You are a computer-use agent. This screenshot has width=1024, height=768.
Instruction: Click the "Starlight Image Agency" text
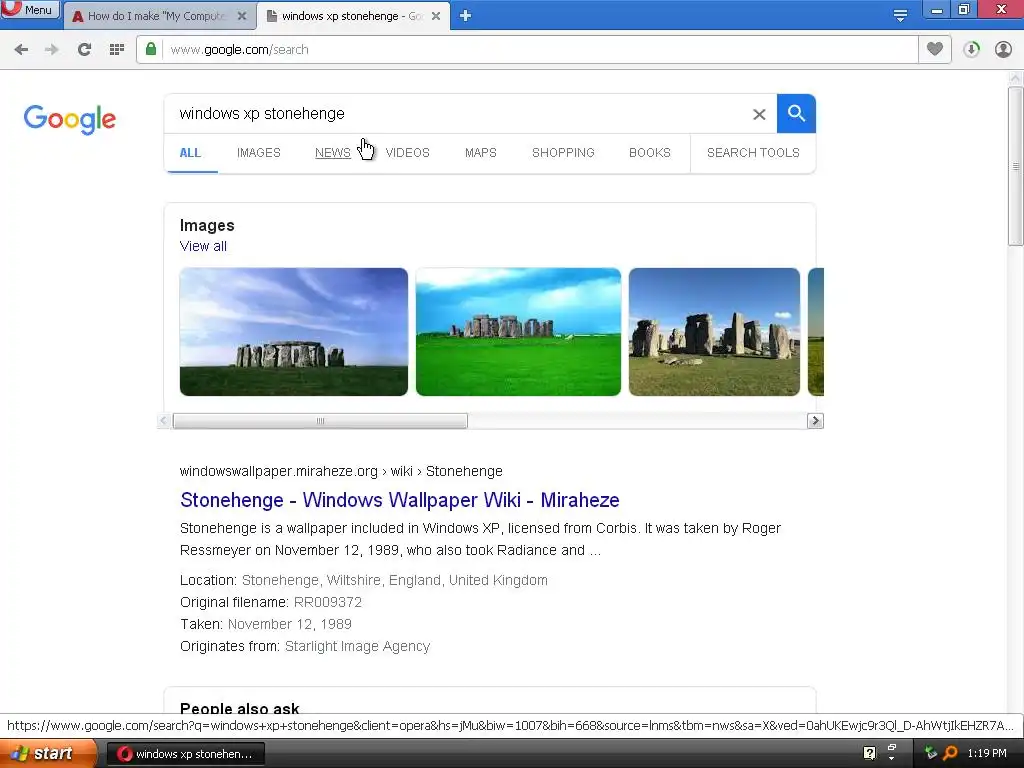pyautogui.click(x=357, y=647)
